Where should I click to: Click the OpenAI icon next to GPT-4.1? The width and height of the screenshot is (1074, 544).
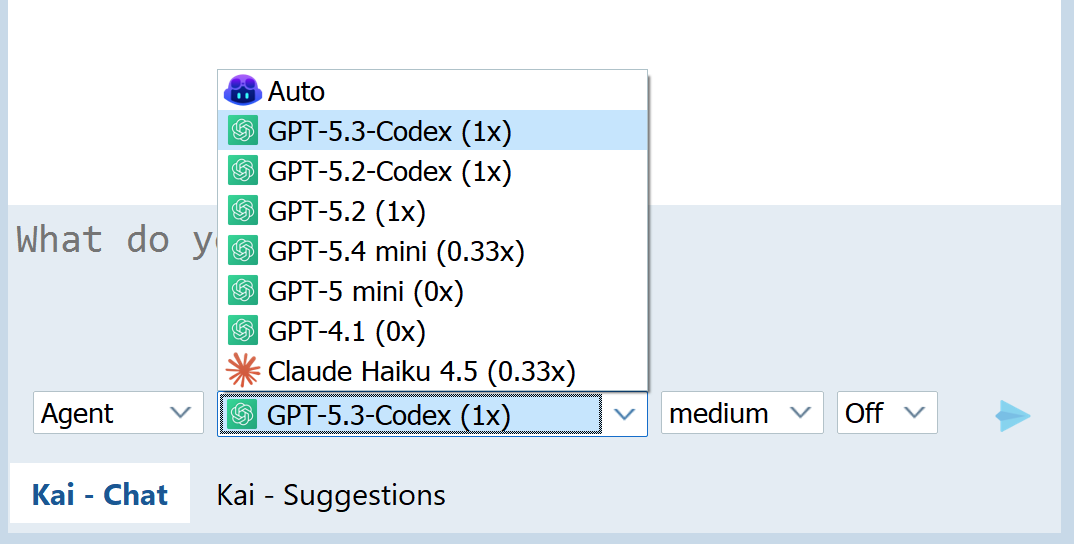pyautogui.click(x=243, y=330)
